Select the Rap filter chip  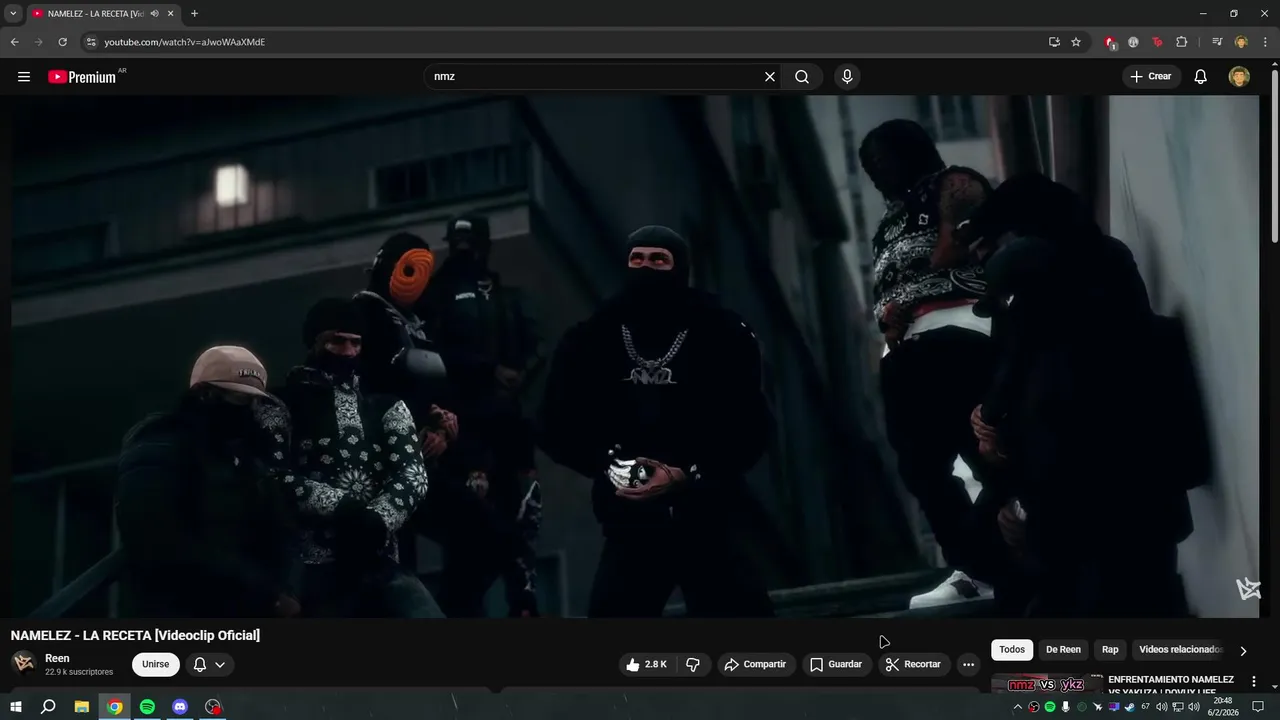1110,650
